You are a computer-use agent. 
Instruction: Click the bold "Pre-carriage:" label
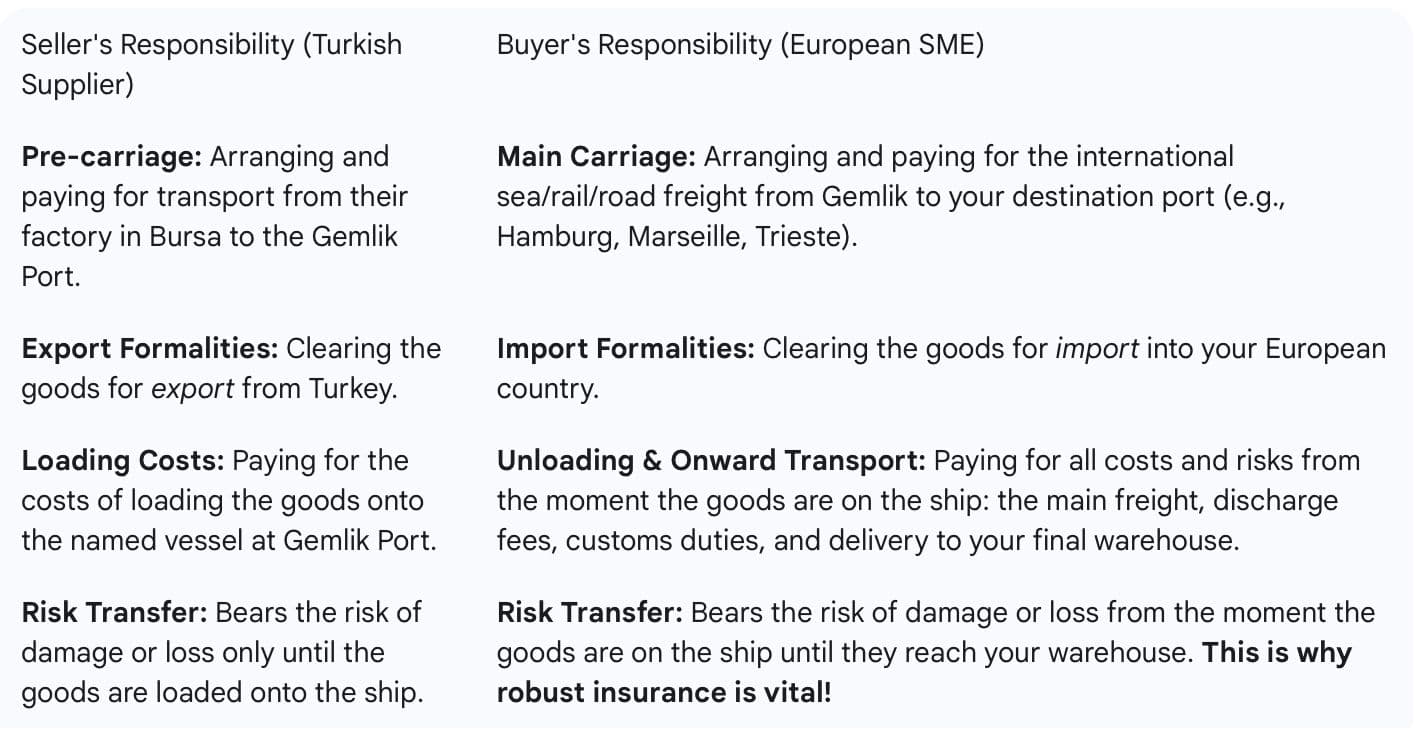(112, 157)
